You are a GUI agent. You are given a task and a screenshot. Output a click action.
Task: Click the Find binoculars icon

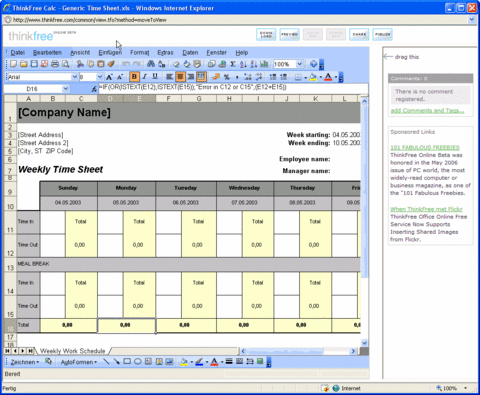tap(151, 64)
